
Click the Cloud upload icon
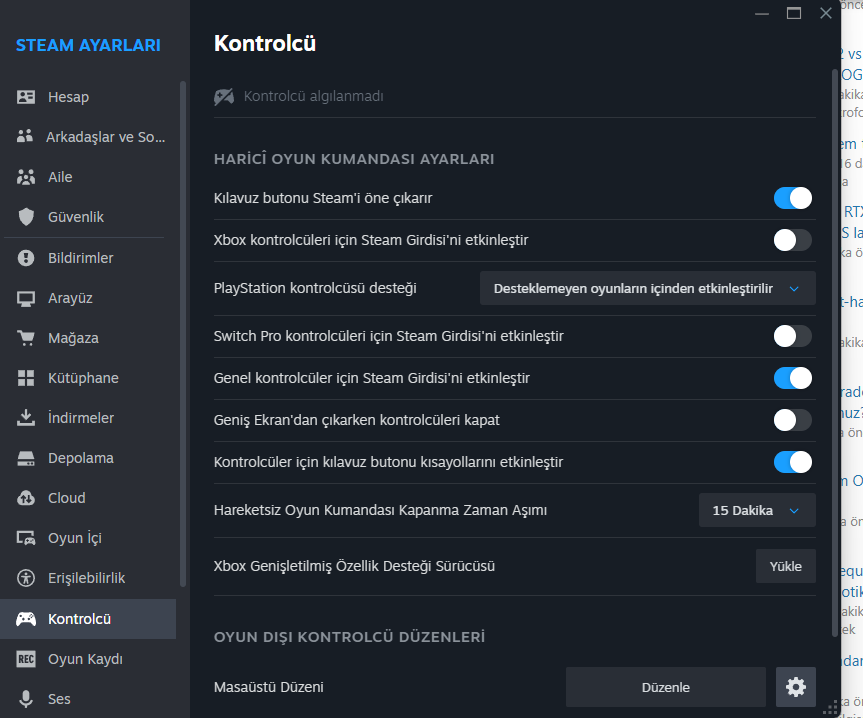[26, 498]
